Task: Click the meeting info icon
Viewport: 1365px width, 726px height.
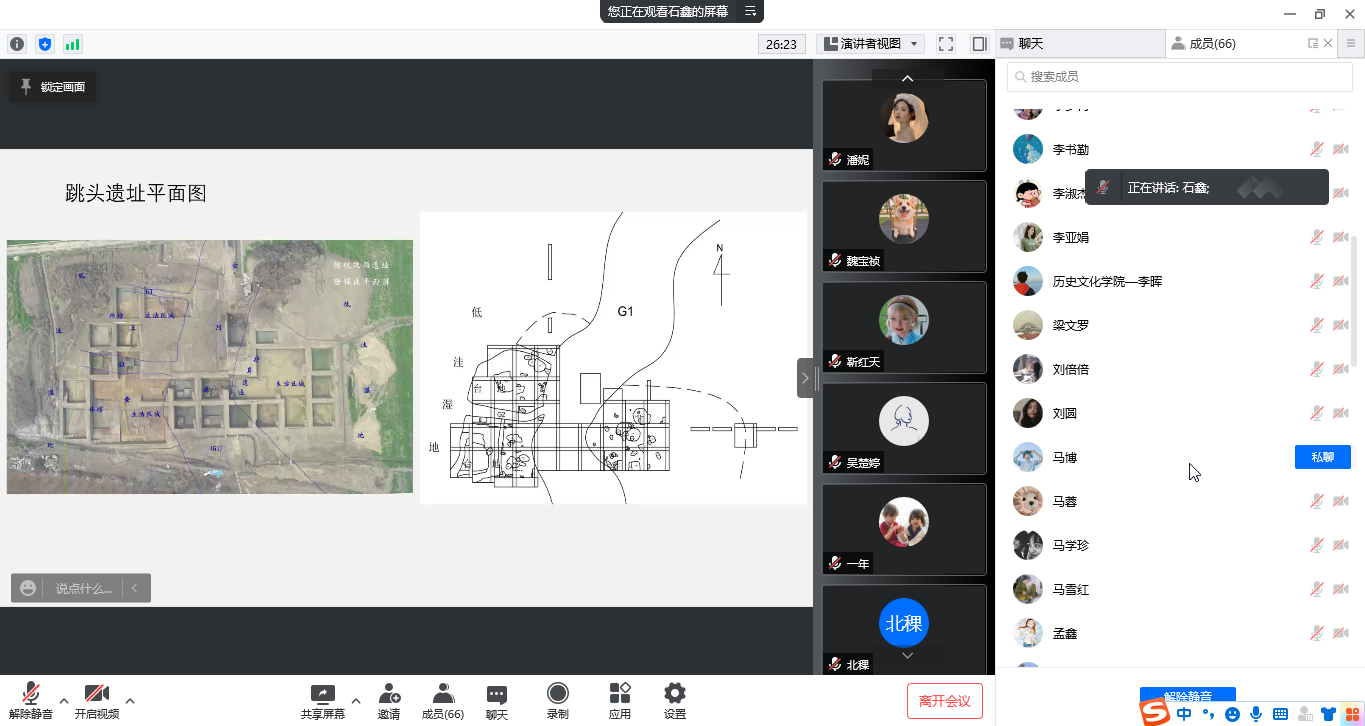Action: coord(17,44)
